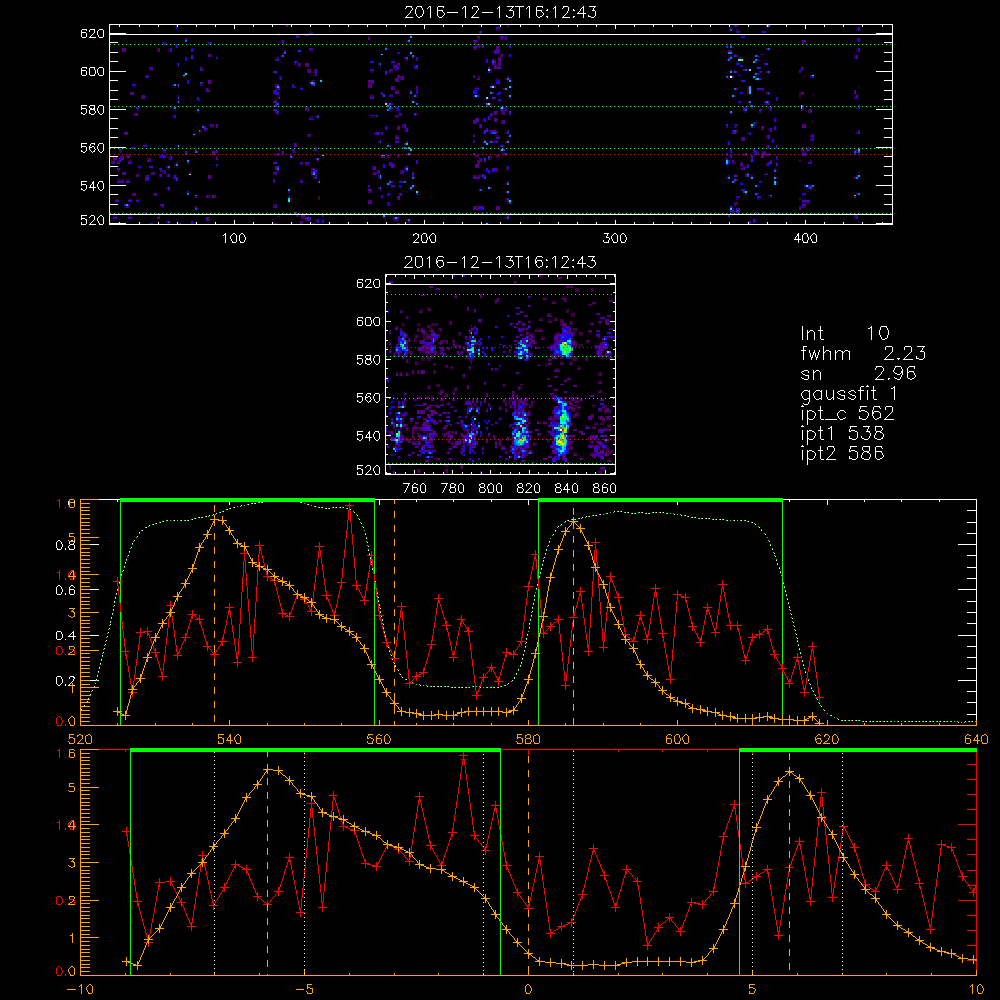Click the 'ipt2 586' line
Image resolution: width=1000 pixels, height=1000 pixels.
842,453
